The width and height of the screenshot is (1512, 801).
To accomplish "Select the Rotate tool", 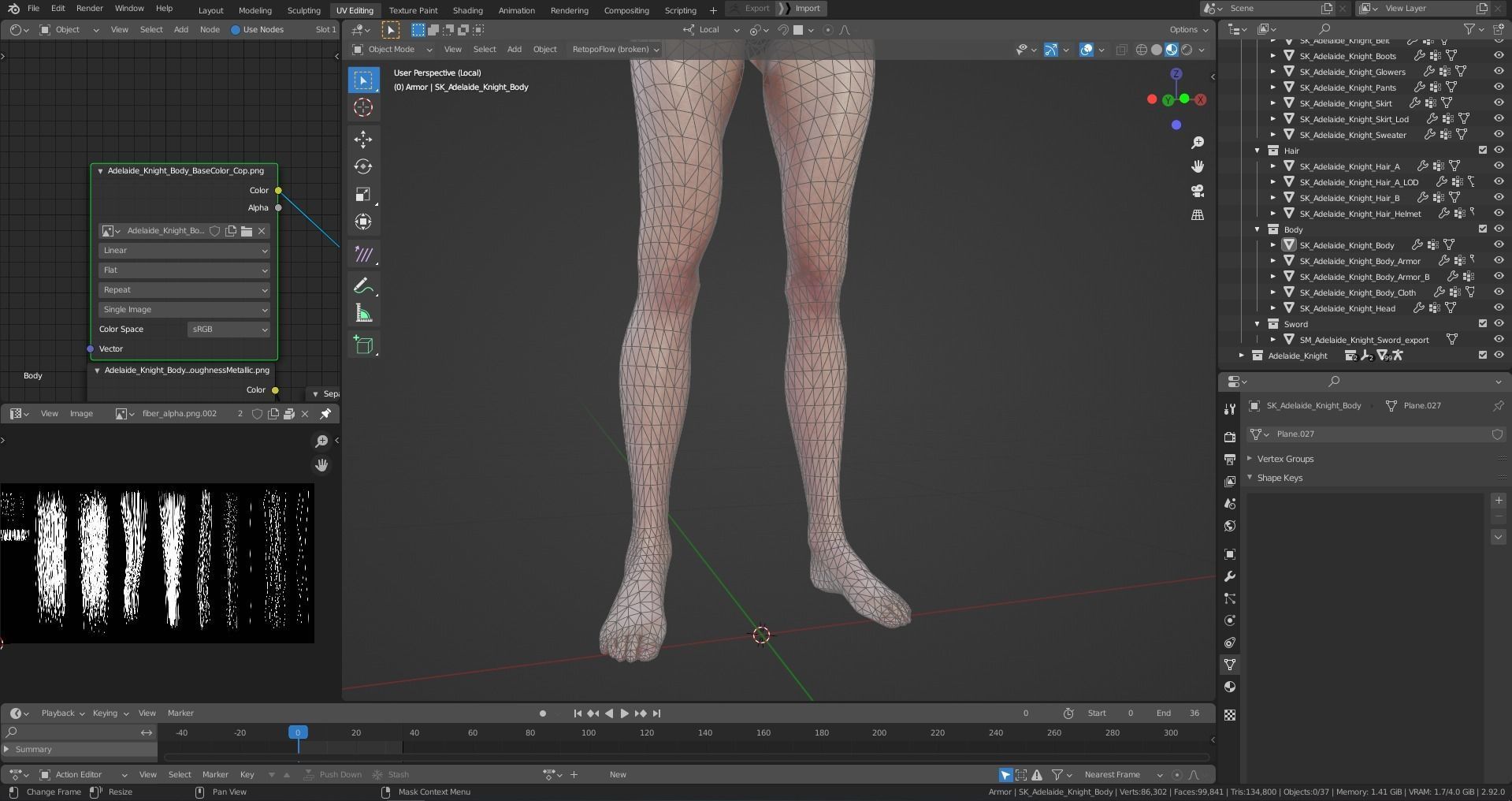I will [x=363, y=166].
